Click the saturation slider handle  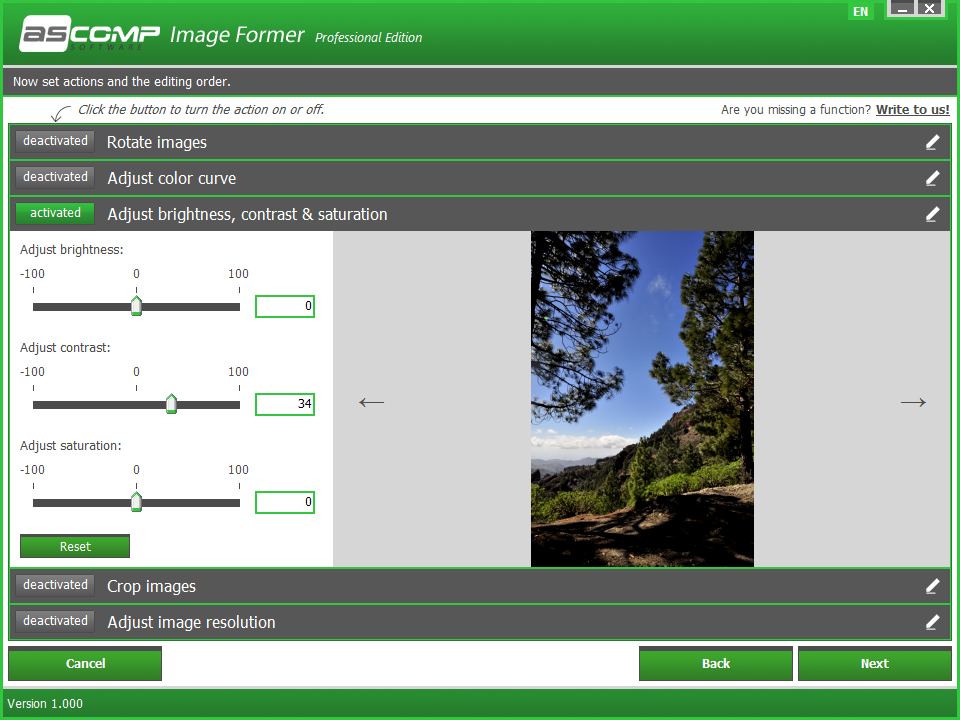pyautogui.click(x=137, y=501)
